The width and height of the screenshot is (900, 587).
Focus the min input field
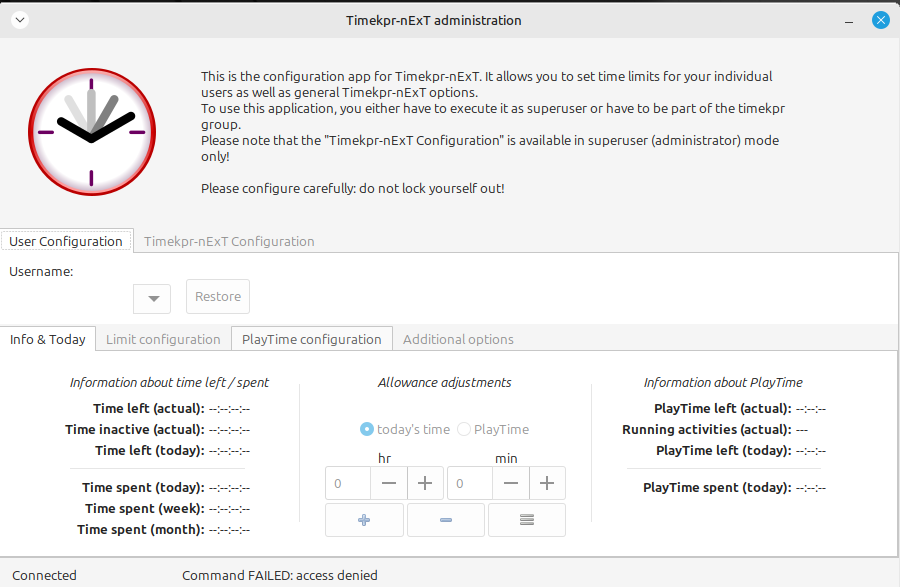470,483
